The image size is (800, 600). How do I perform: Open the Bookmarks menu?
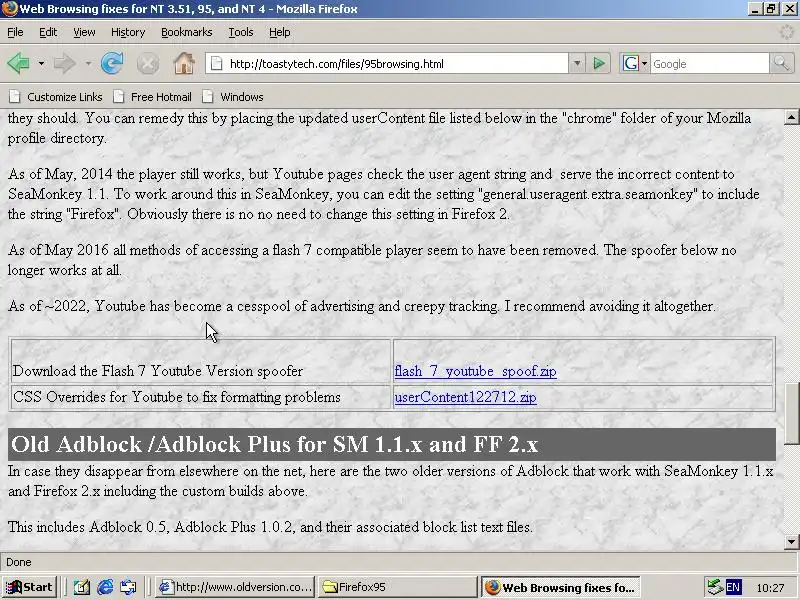187,32
